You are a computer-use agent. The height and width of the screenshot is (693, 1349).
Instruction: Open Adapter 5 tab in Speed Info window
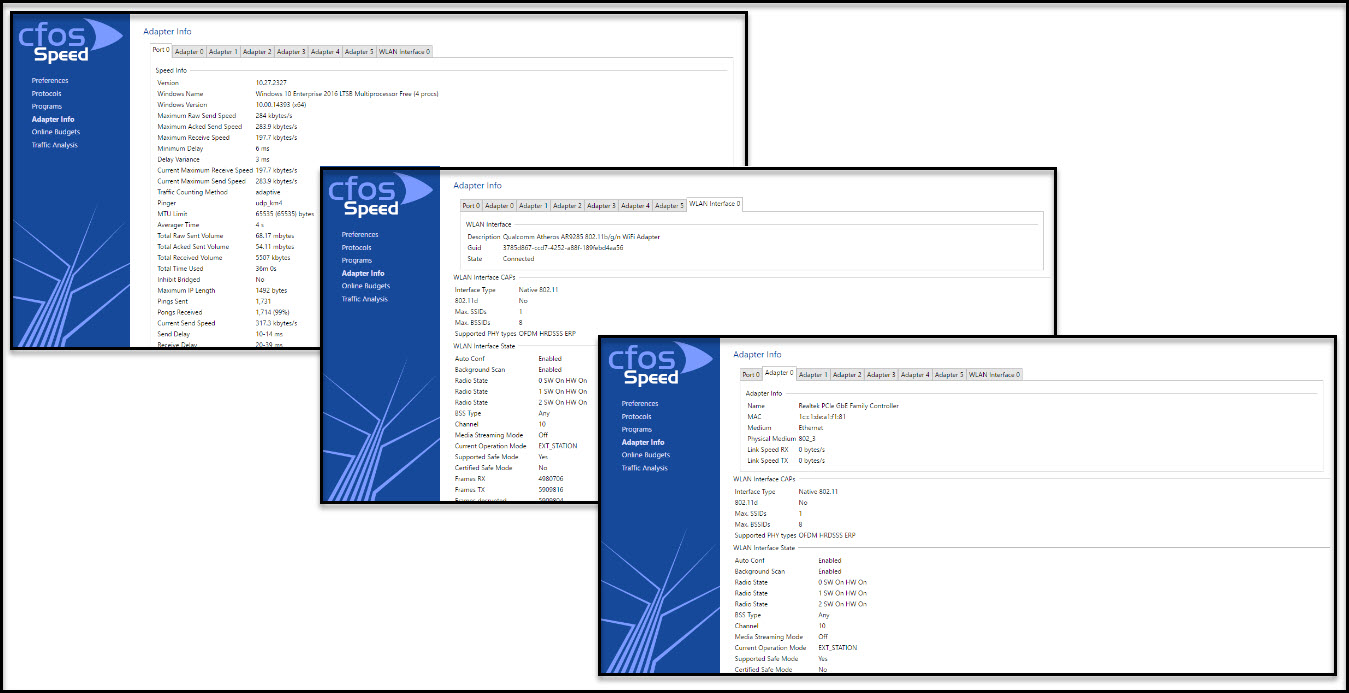point(359,51)
